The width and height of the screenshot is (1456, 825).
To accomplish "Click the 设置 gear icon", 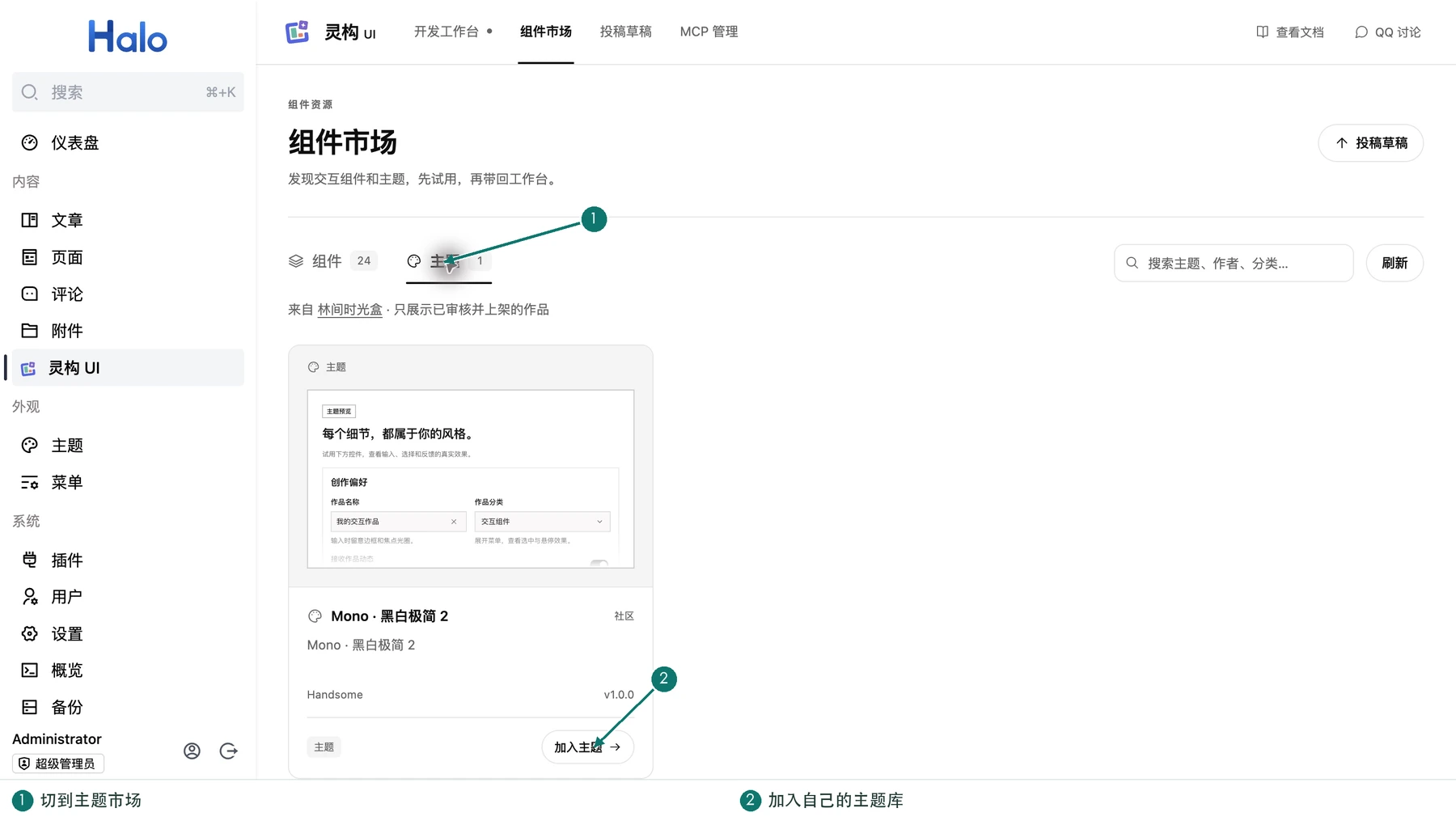I will pos(30,634).
